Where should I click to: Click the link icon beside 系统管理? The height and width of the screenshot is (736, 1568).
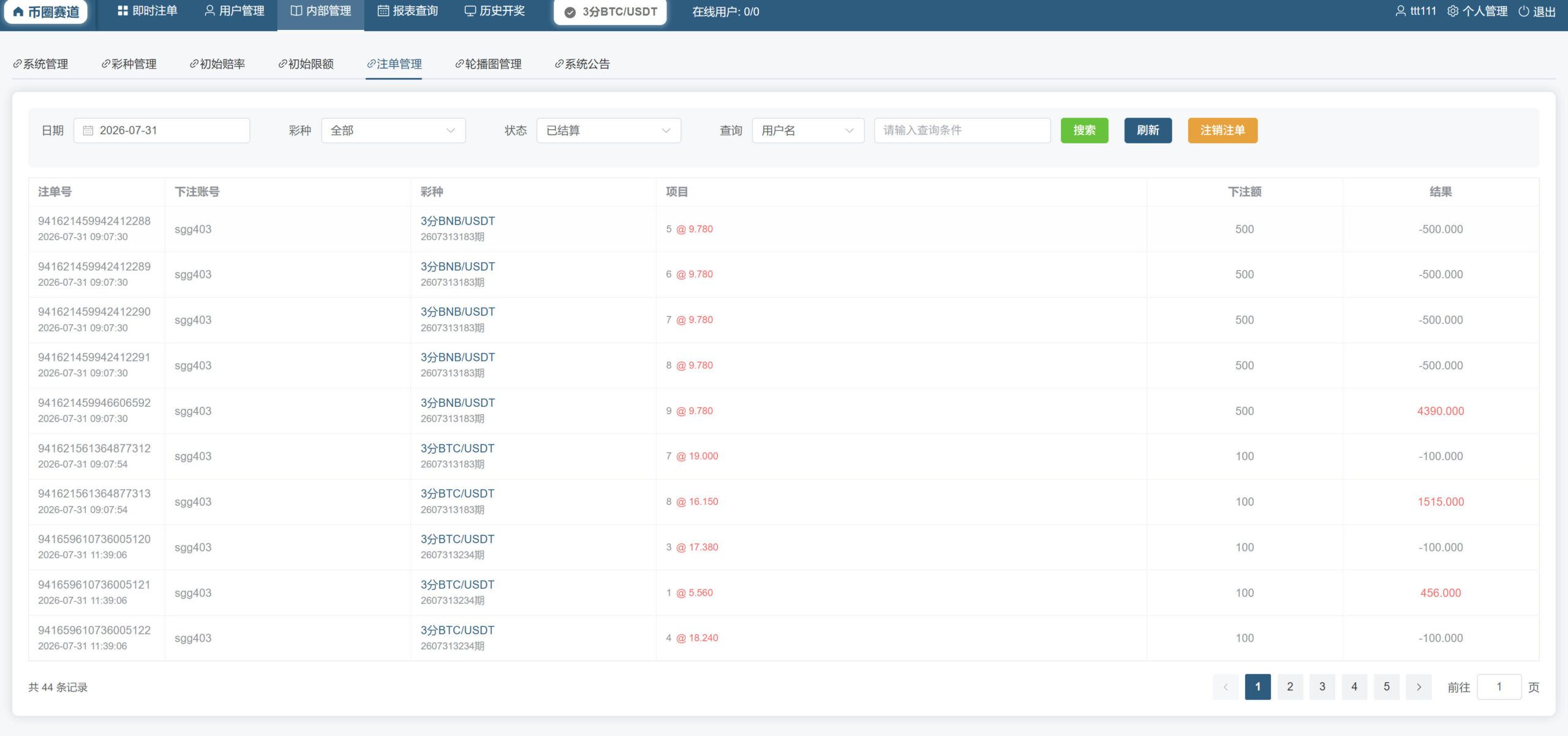pyautogui.click(x=17, y=64)
